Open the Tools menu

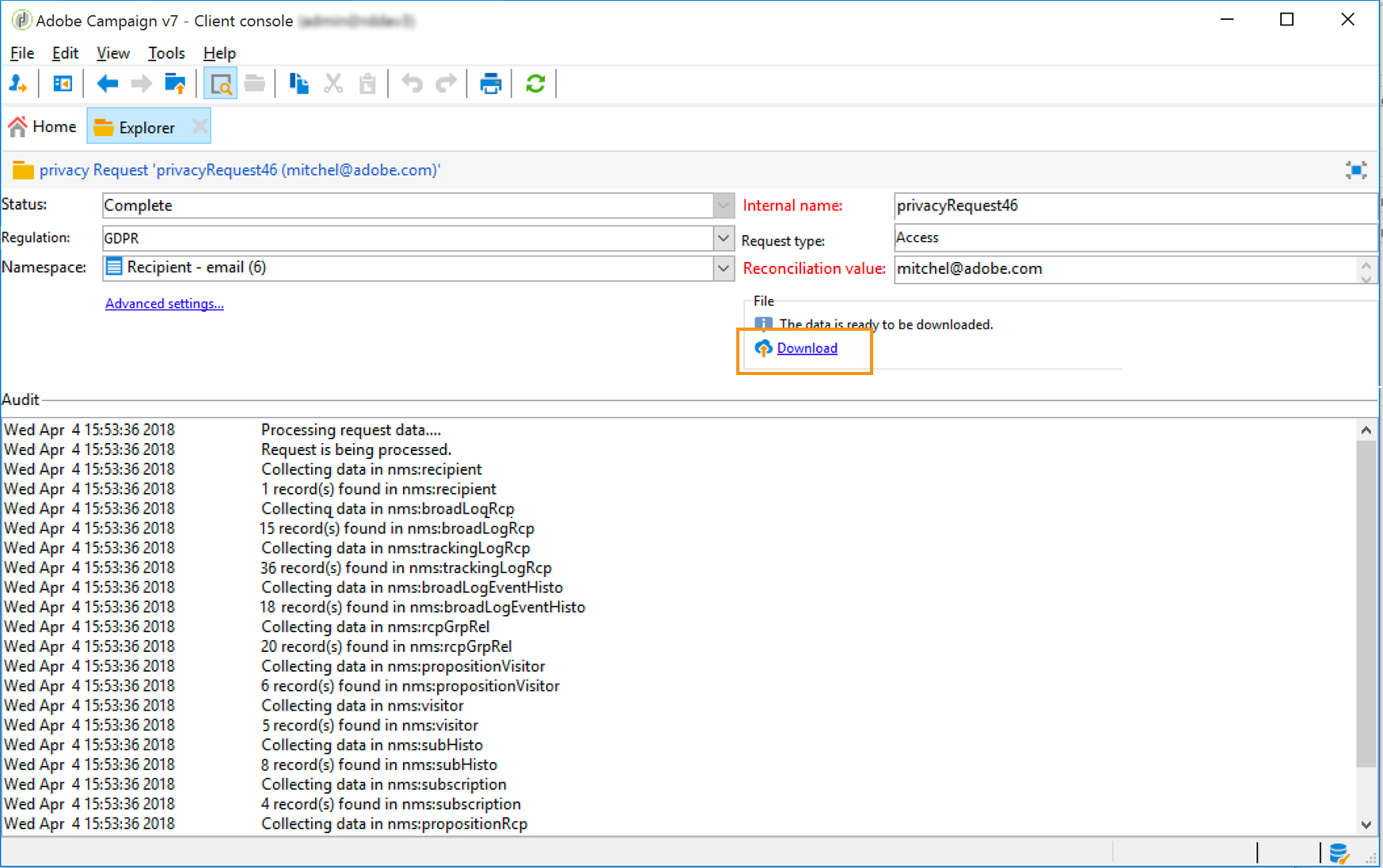[166, 53]
